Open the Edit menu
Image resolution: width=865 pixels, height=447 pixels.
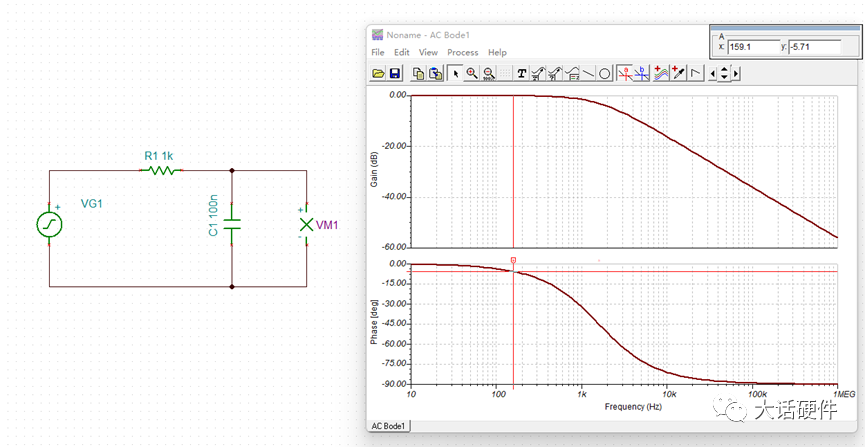pos(402,52)
